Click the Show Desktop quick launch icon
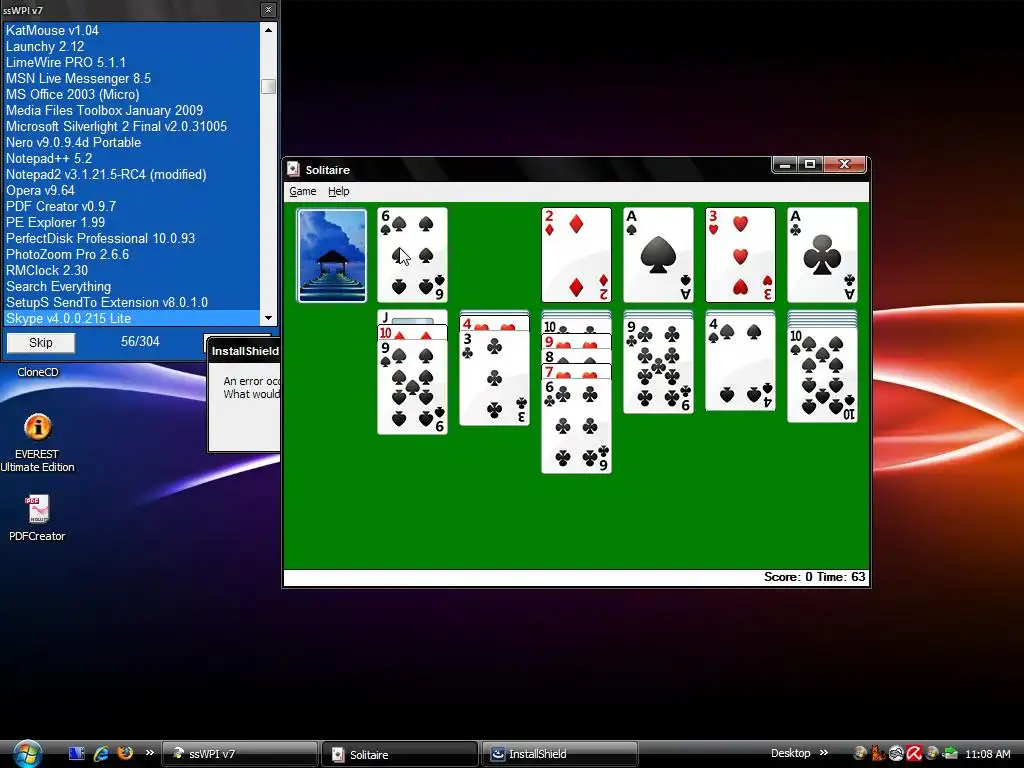The width and height of the screenshot is (1024, 768). 76,753
